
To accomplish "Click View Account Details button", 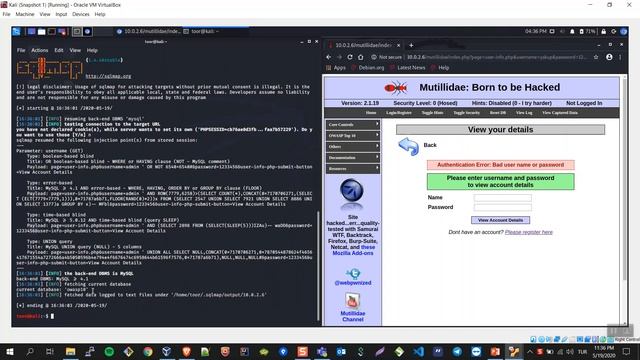I will click(x=500, y=220).
